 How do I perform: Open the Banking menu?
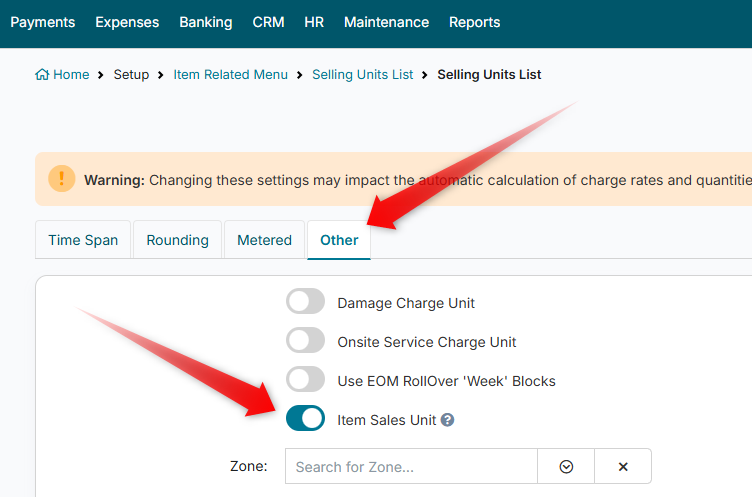(206, 22)
